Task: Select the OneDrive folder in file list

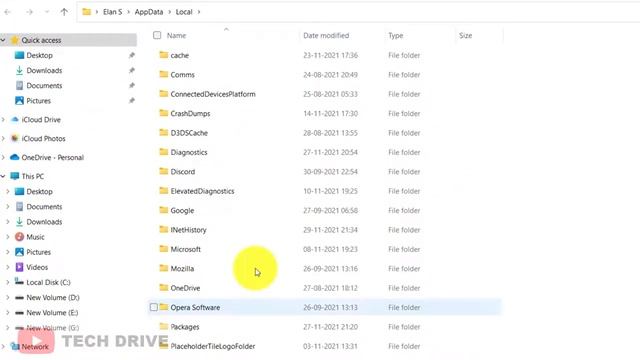Action: coord(185,288)
